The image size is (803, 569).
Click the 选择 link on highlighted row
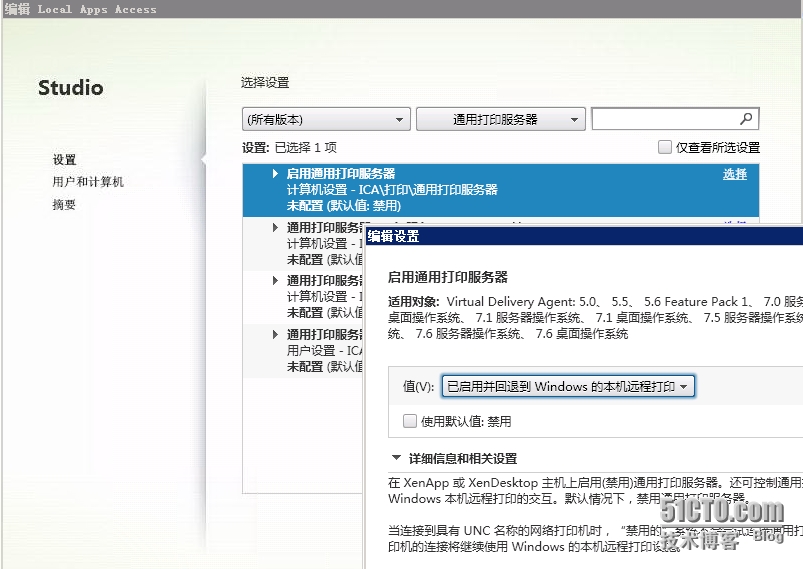tap(734, 174)
